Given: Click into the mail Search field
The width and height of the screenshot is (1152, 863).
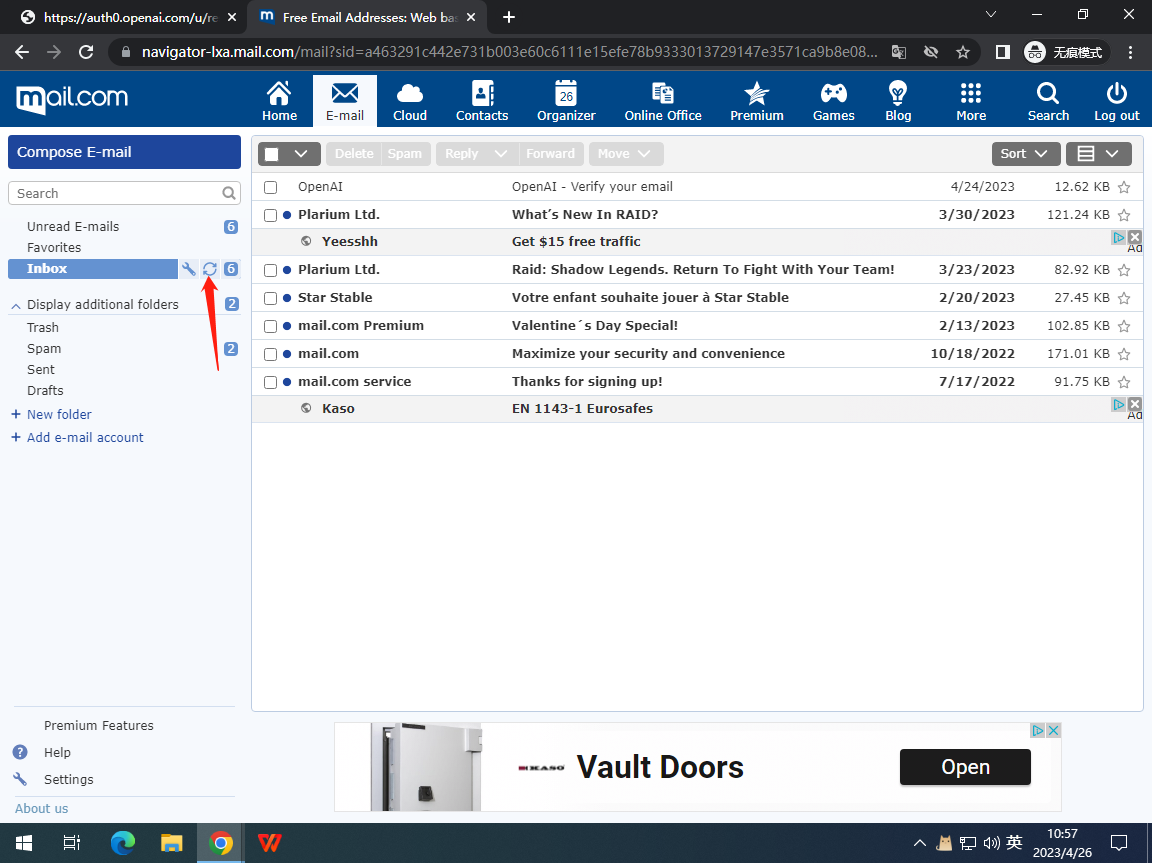Looking at the screenshot, I should [116, 193].
